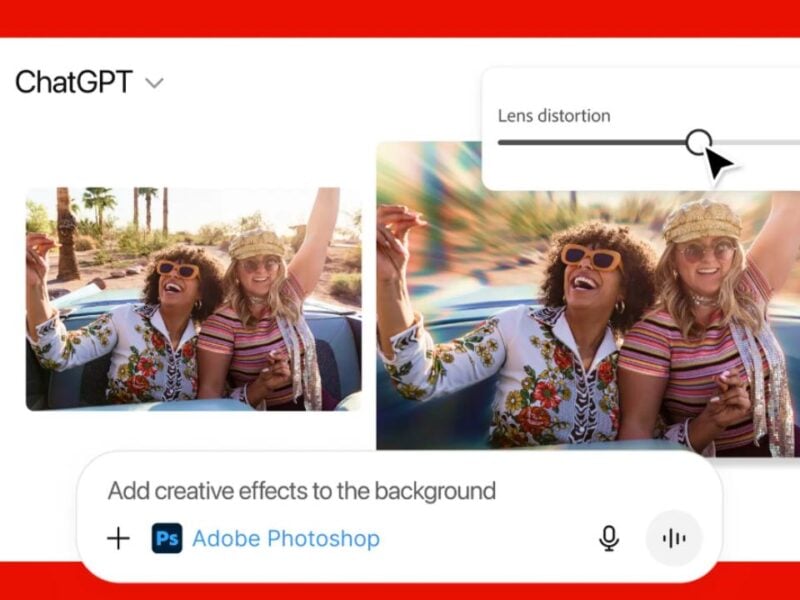Click the Lens distortion panel title
This screenshot has width=800, height=600.
[x=554, y=116]
